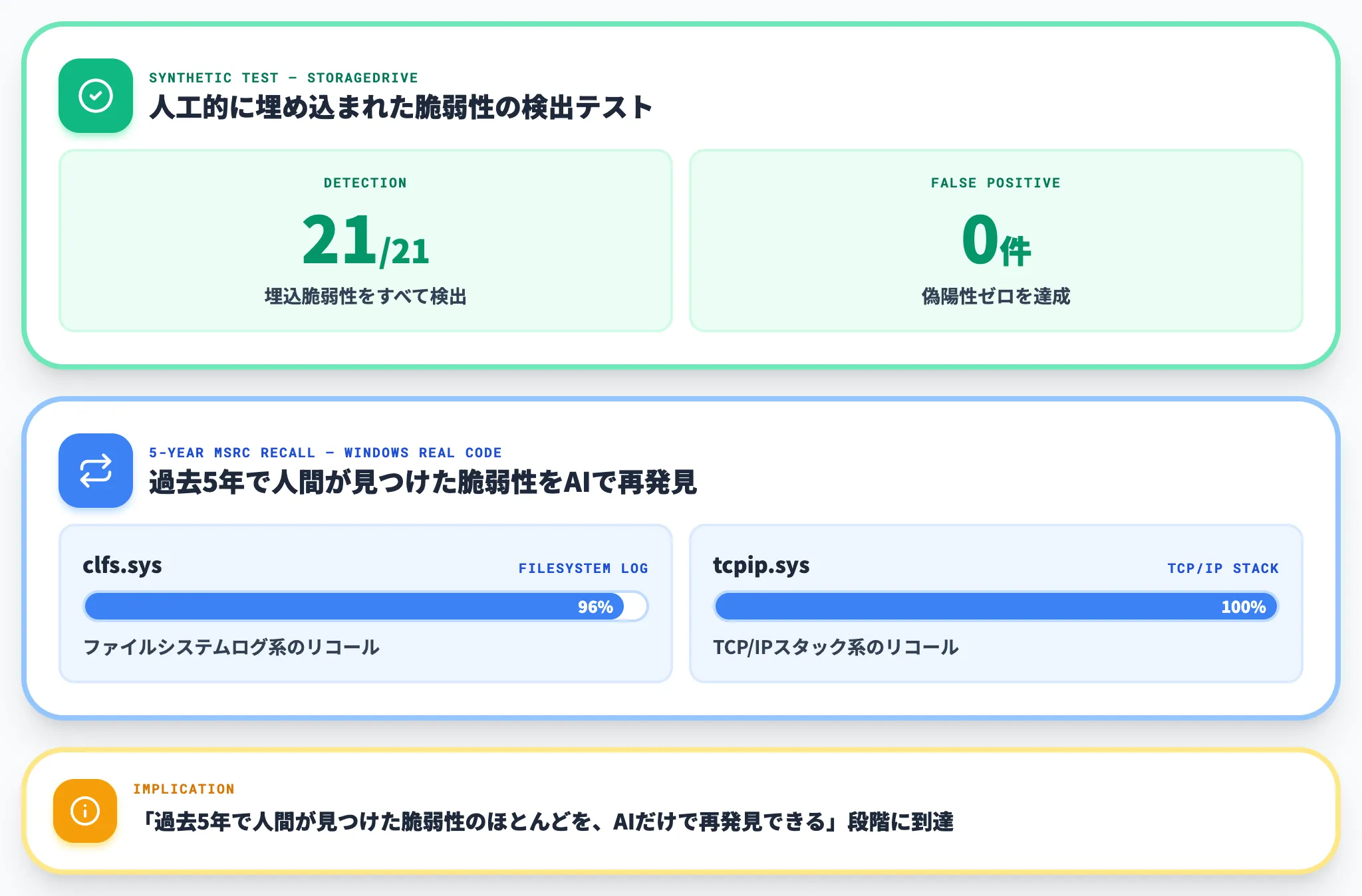Click the tcpip.sys file name
This screenshot has height=896, width=1362.
pyautogui.click(x=761, y=566)
